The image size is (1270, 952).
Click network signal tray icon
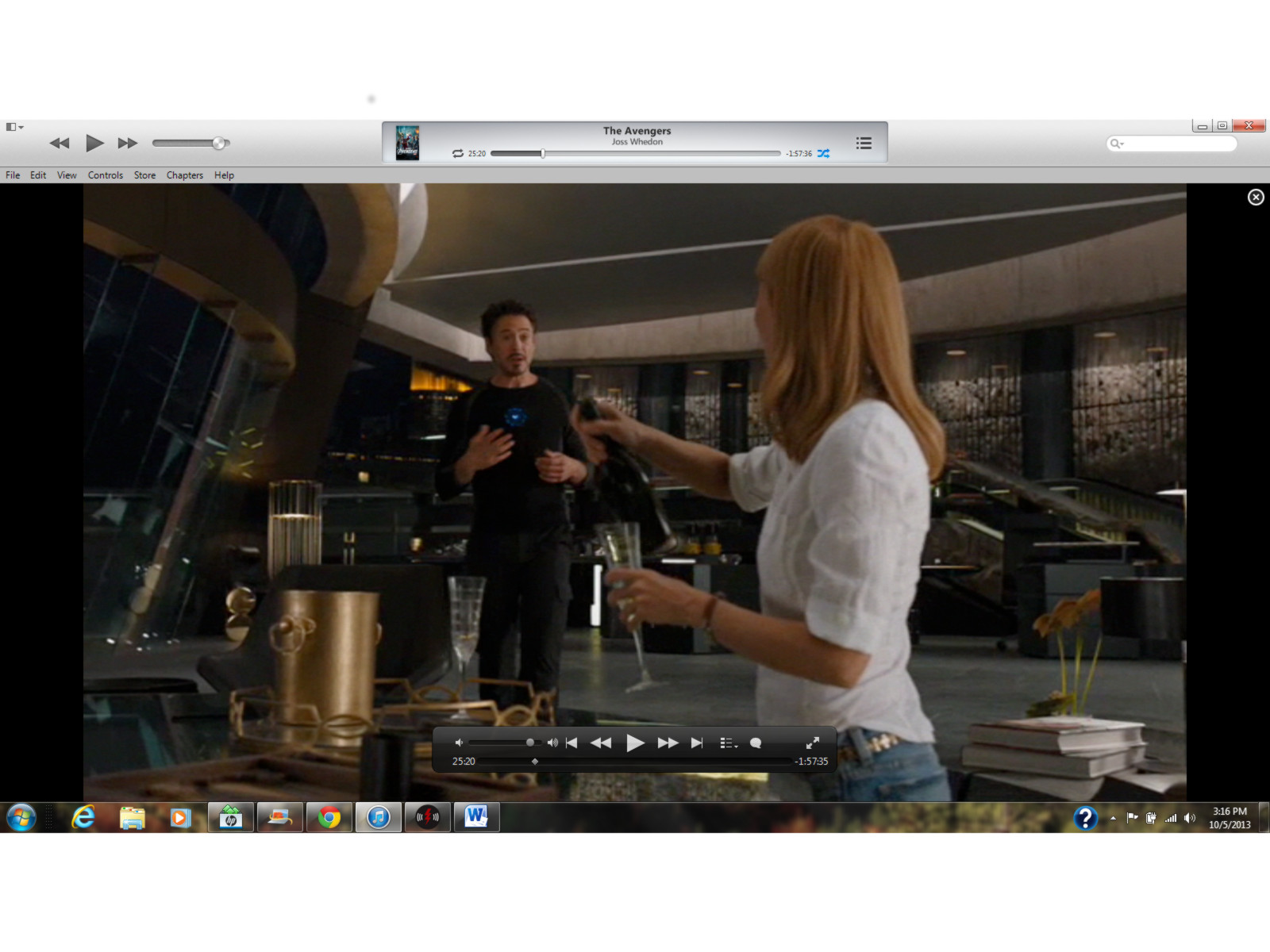1170,818
